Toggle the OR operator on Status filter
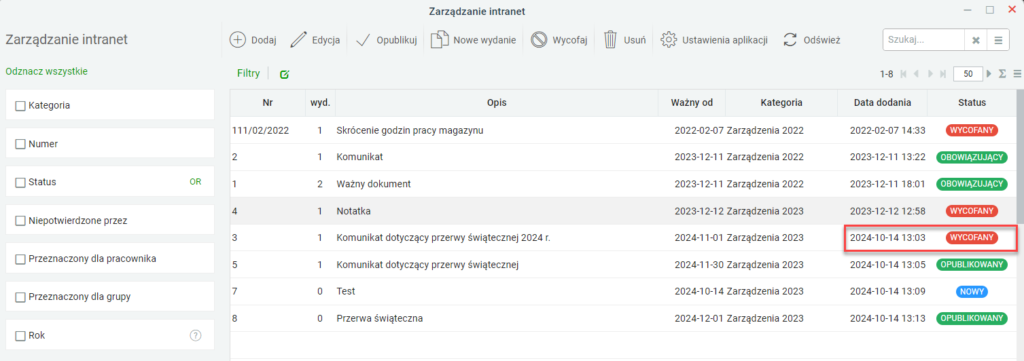The image size is (1024, 361). coord(195,182)
